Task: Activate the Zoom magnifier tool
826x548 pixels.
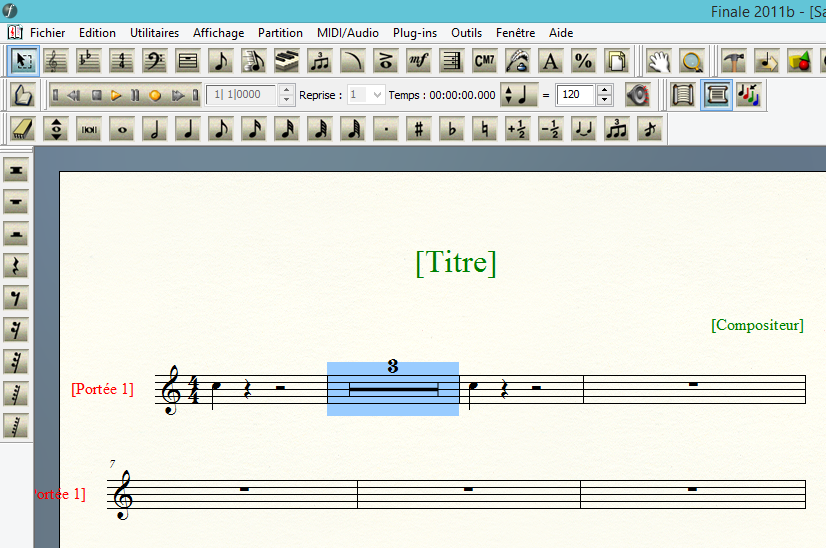Action: (691, 61)
